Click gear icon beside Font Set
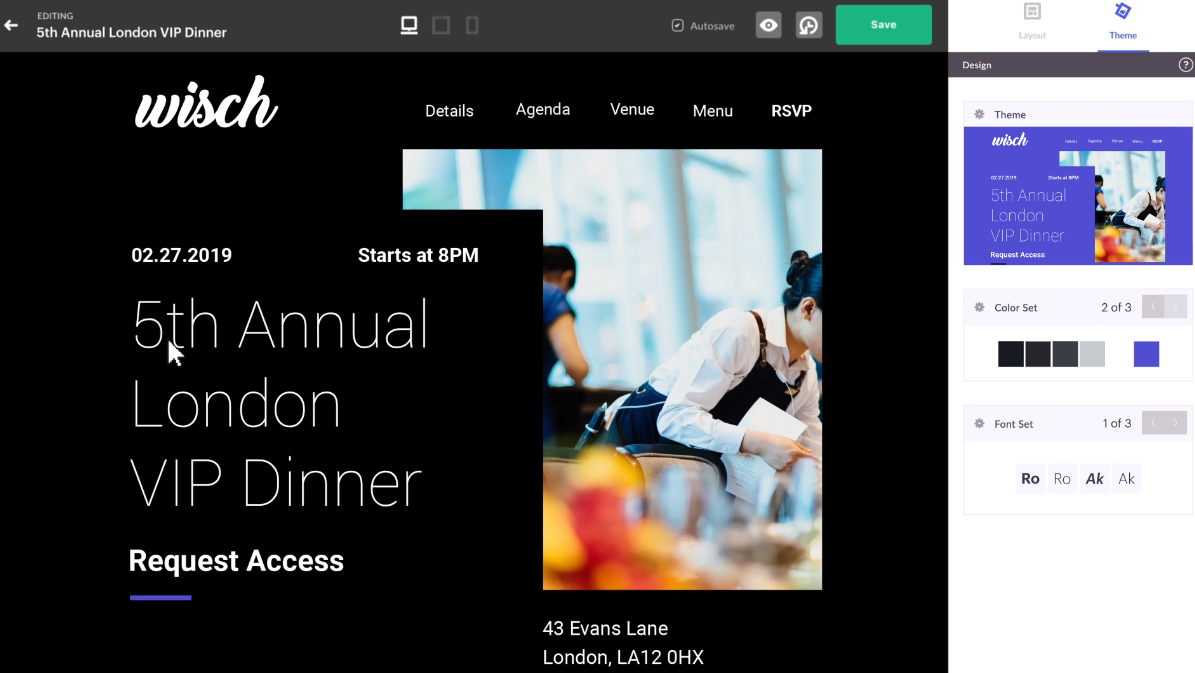The width and height of the screenshot is (1195, 673). point(979,424)
